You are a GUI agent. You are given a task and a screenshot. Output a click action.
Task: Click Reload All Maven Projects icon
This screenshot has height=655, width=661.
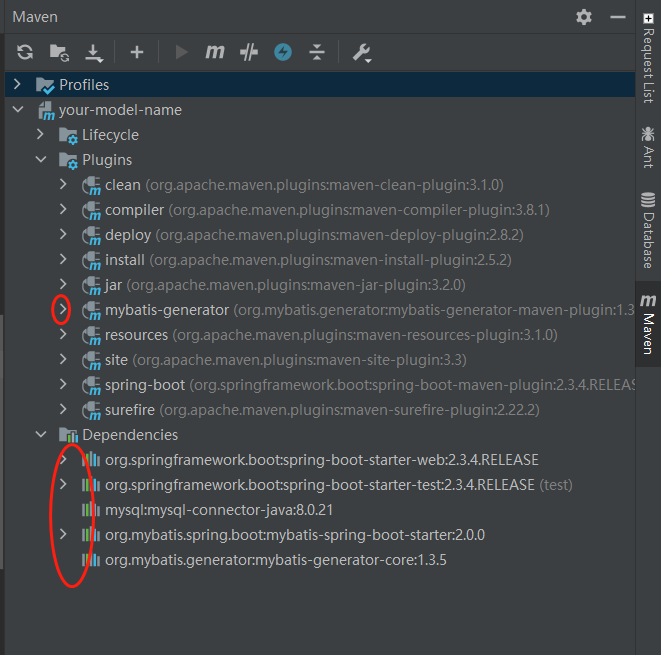coord(25,52)
